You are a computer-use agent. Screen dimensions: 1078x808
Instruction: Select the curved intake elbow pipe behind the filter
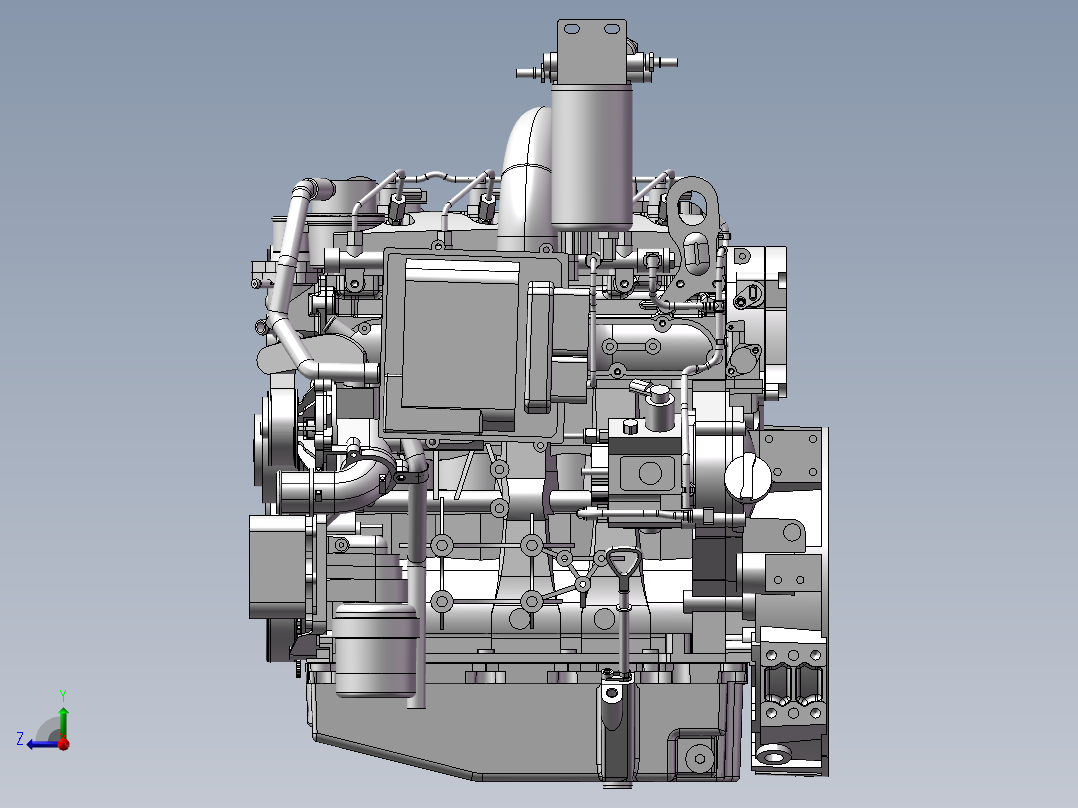[525, 180]
